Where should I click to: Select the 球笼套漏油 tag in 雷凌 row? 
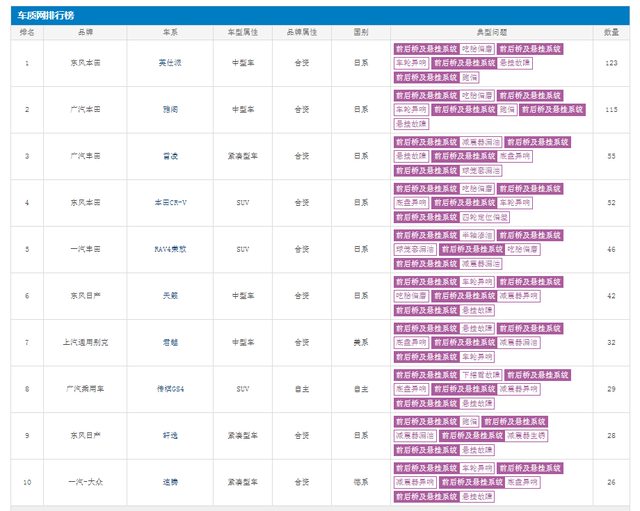tap(481, 170)
